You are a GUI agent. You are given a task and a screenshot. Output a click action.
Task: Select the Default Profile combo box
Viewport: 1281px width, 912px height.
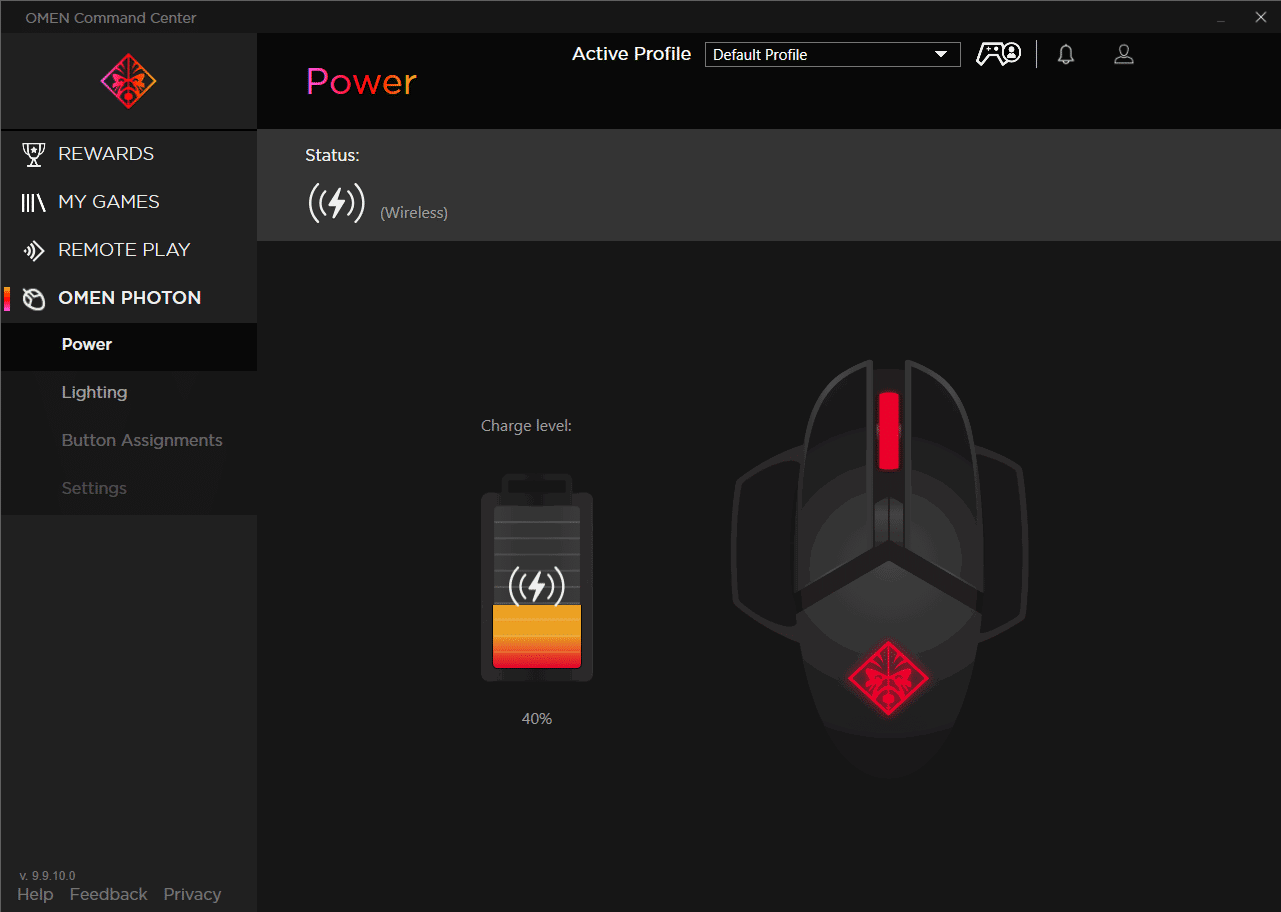click(x=820, y=55)
